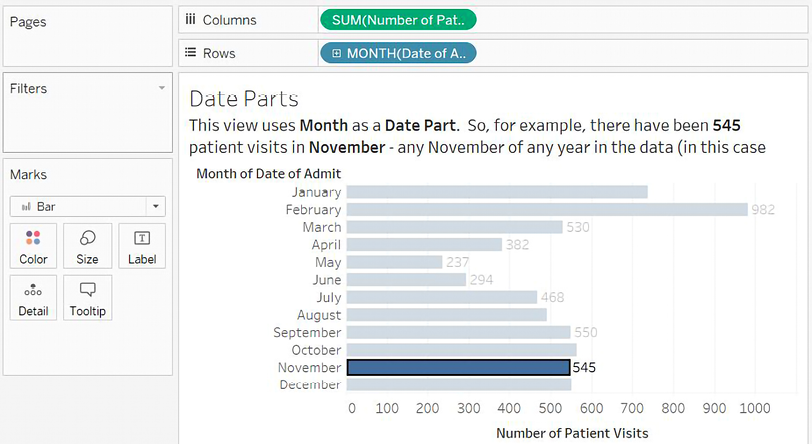Open the Size marks card

87,246
